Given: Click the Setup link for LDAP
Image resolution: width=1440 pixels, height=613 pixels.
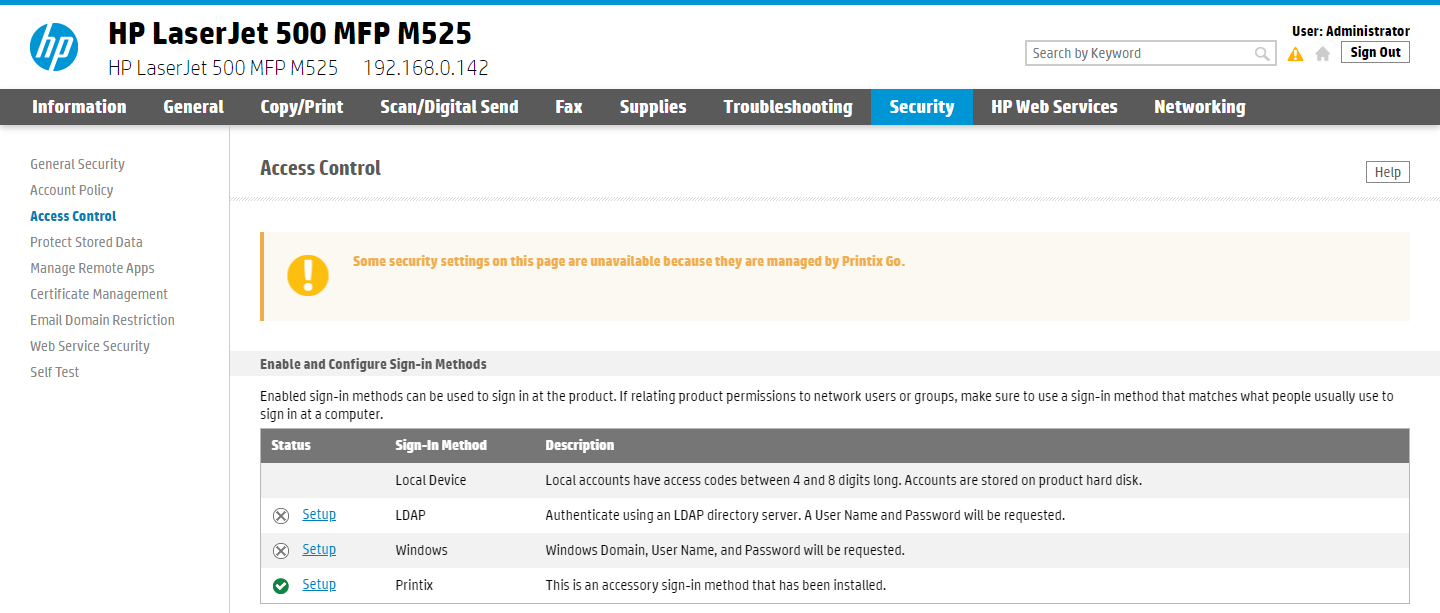Looking at the screenshot, I should coord(319,515).
